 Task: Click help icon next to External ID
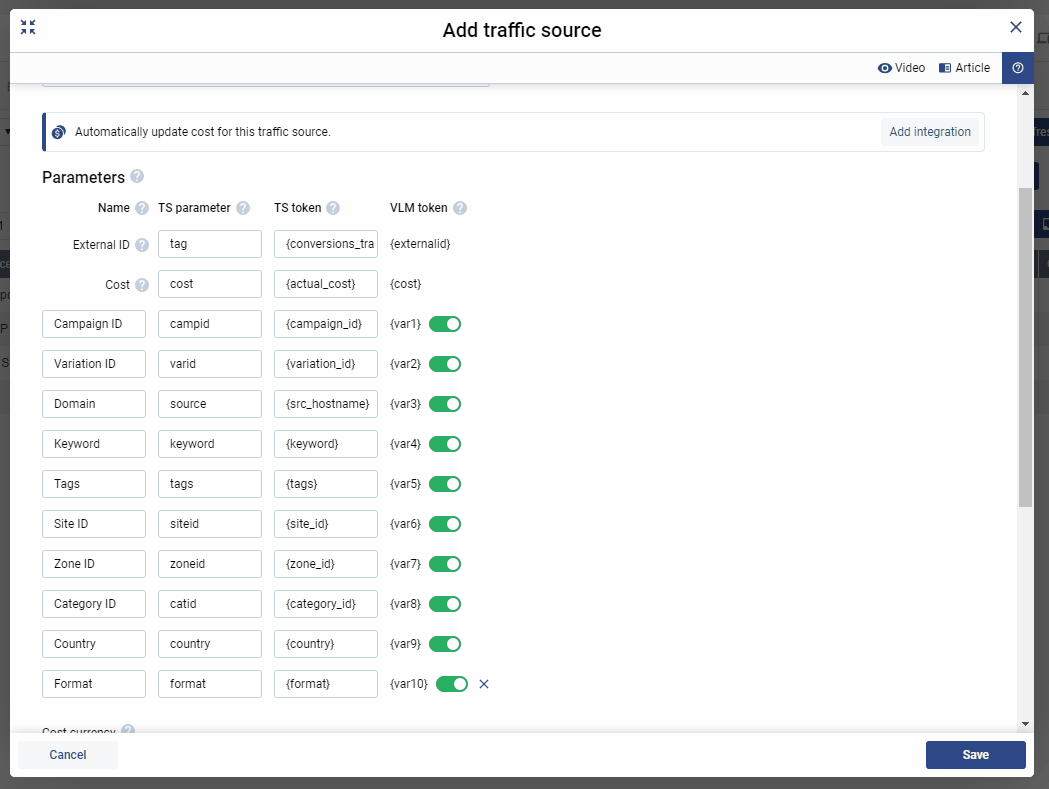(x=142, y=244)
